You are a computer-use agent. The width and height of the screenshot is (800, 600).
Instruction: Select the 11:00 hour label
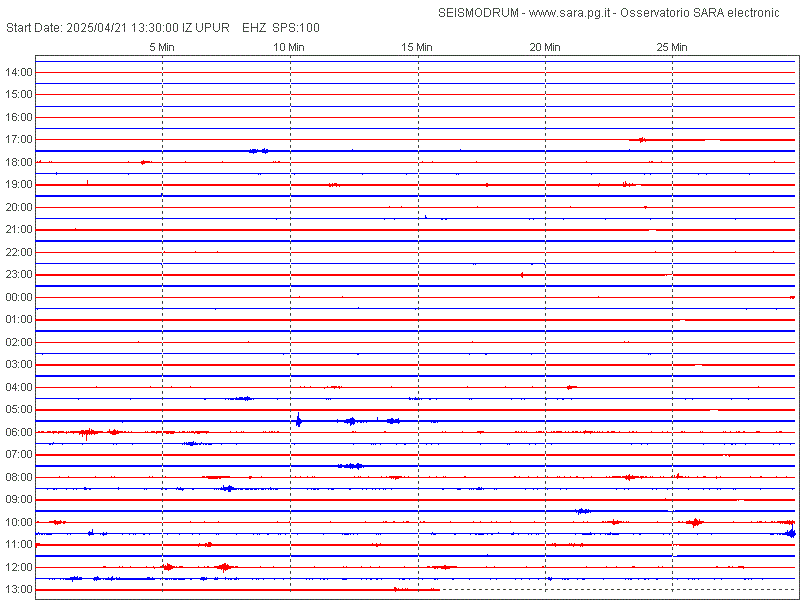19,545
